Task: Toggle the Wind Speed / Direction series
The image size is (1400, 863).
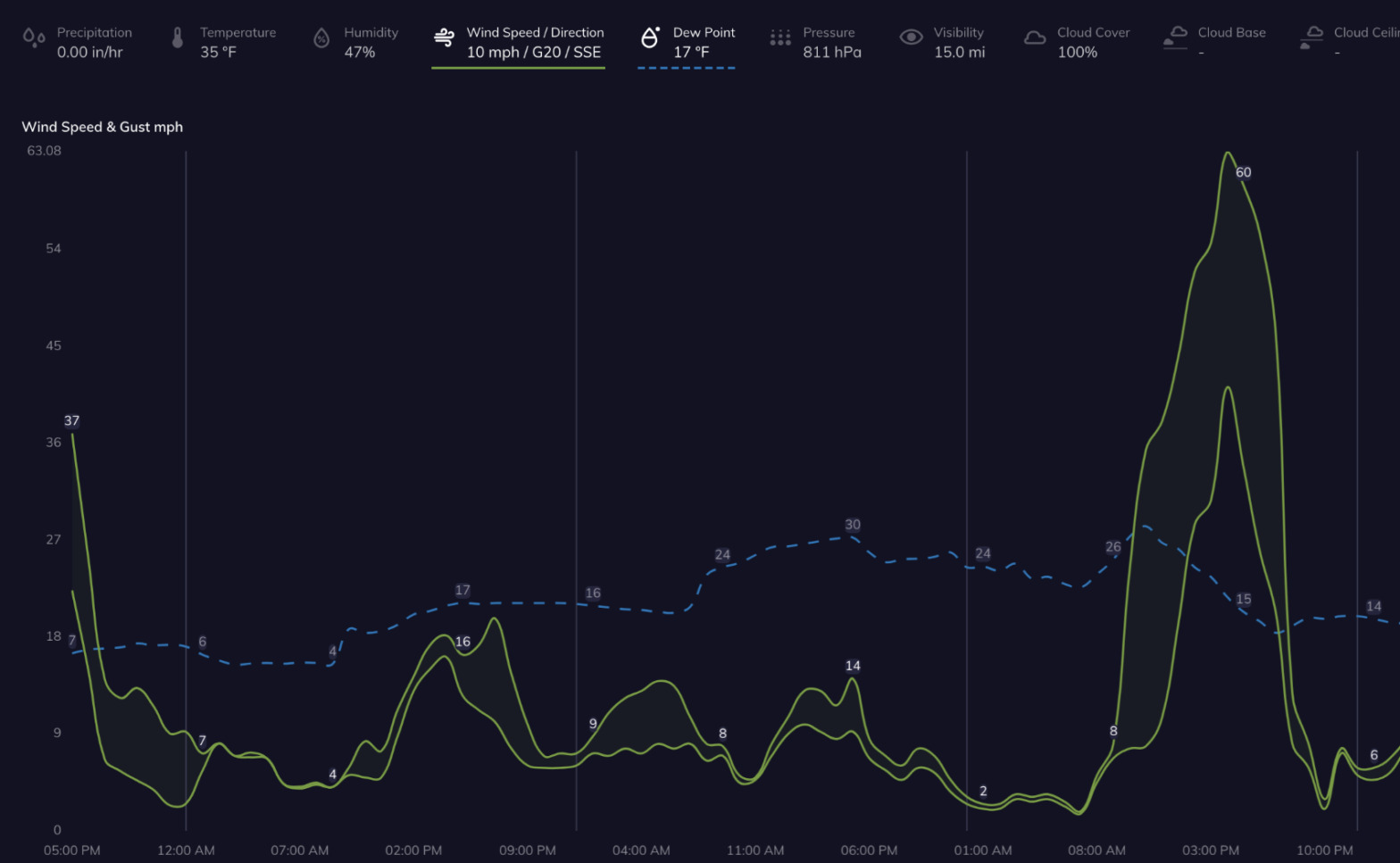Action: pyautogui.click(x=534, y=42)
